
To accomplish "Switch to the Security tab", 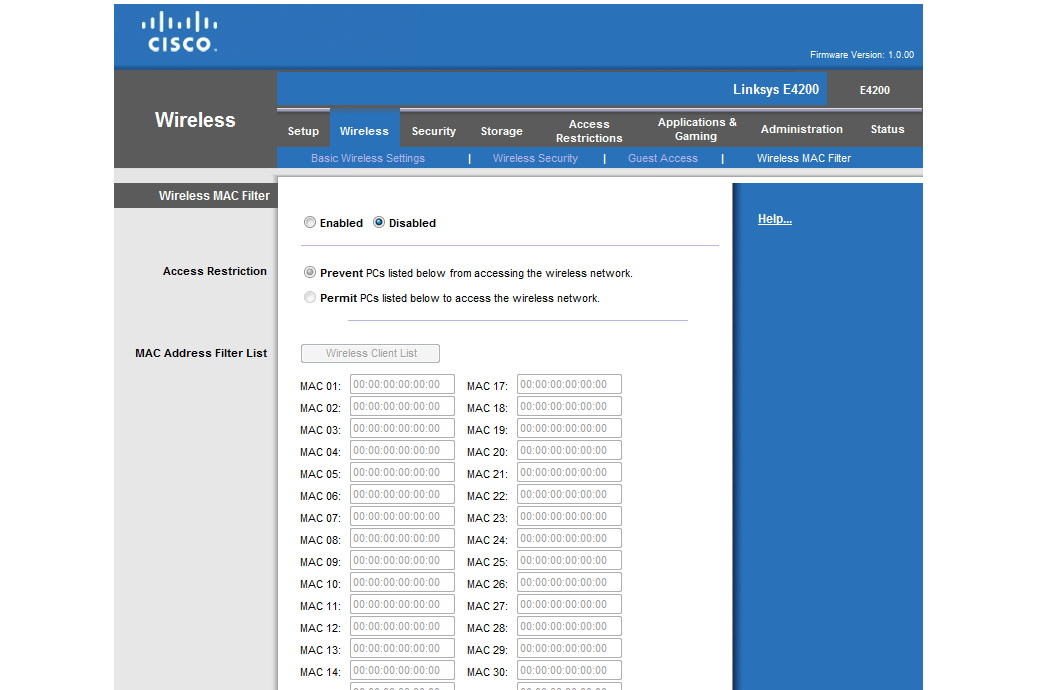I will pyautogui.click(x=433, y=131).
